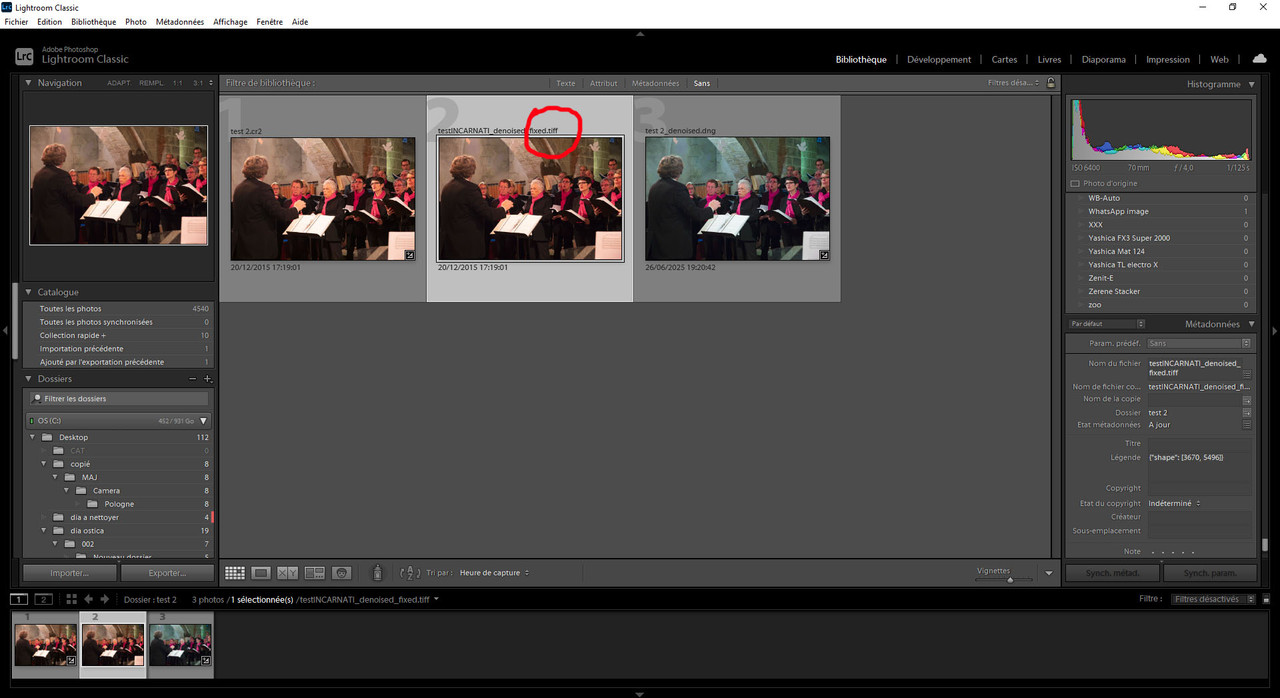Image resolution: width=1280 pixels, height=698 pixels.
Task: Switch to the Impression module
Action: tap(1168, 59)
